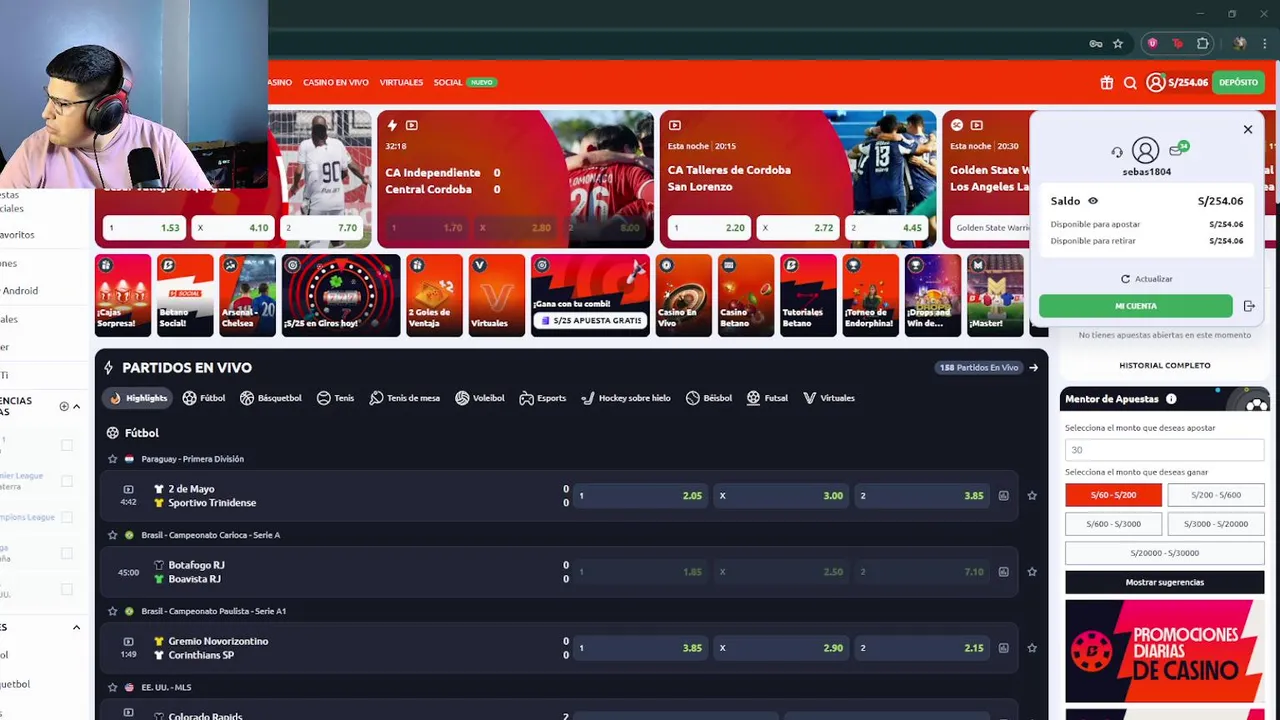1280x720 pixels.
Task: Click the logout icon beside Mi Cuenta
Action: [1249, 306]
